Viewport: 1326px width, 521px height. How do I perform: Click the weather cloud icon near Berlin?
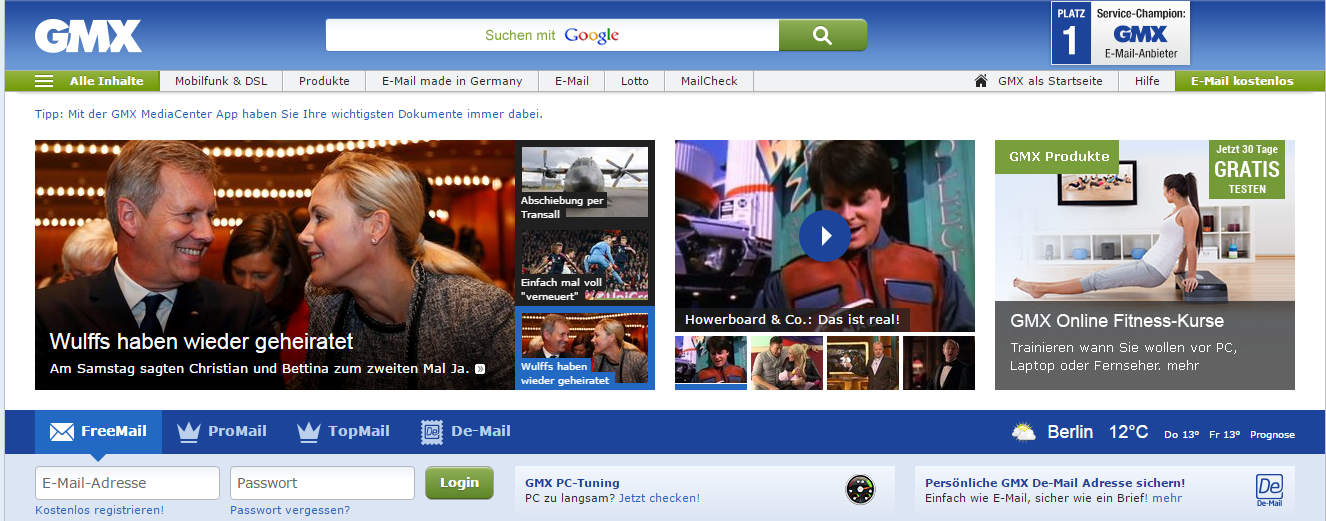pyautogui.click(x=1024, y=433)
